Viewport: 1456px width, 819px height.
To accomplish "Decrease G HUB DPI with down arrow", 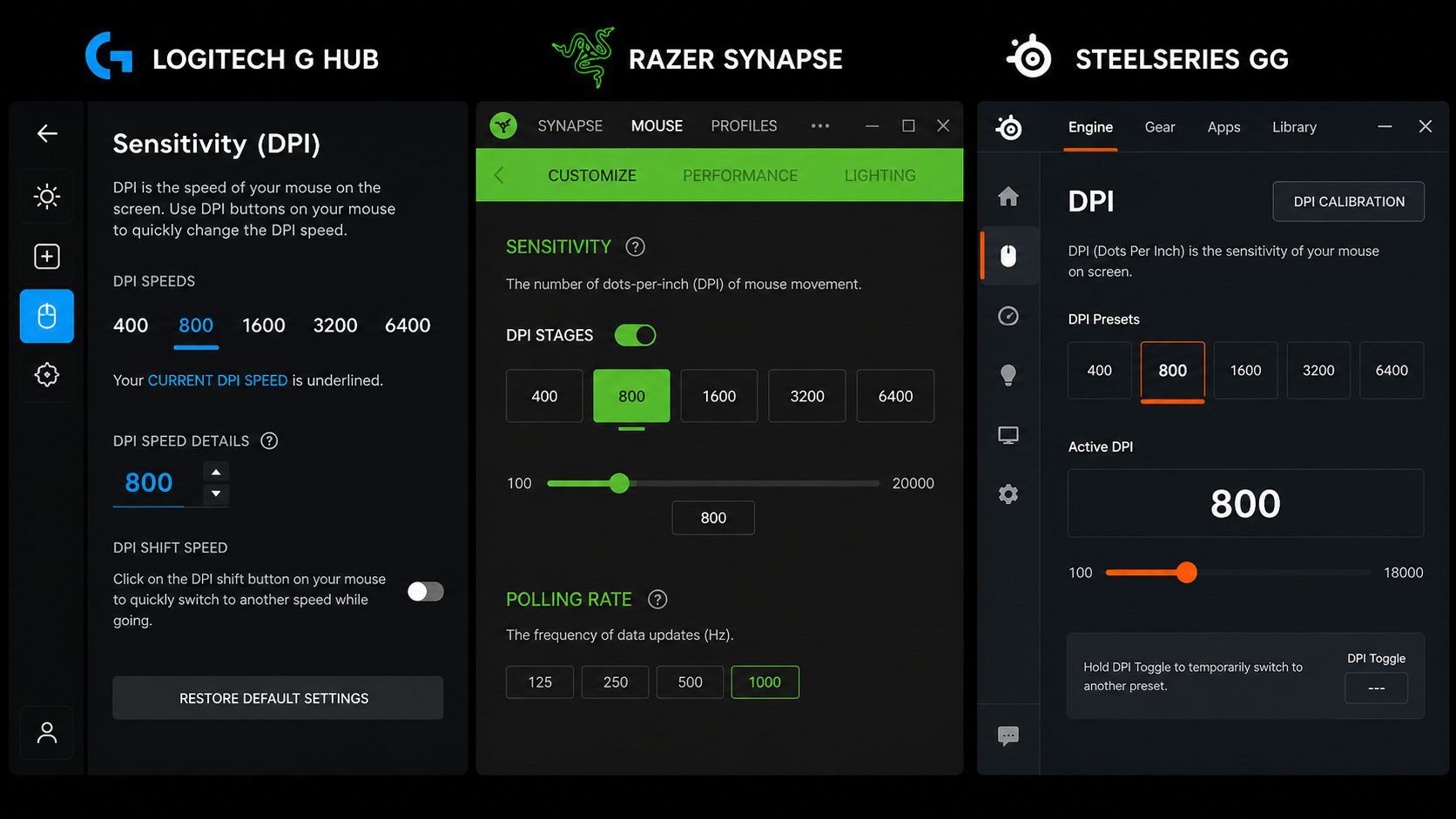I will [216, 493].
